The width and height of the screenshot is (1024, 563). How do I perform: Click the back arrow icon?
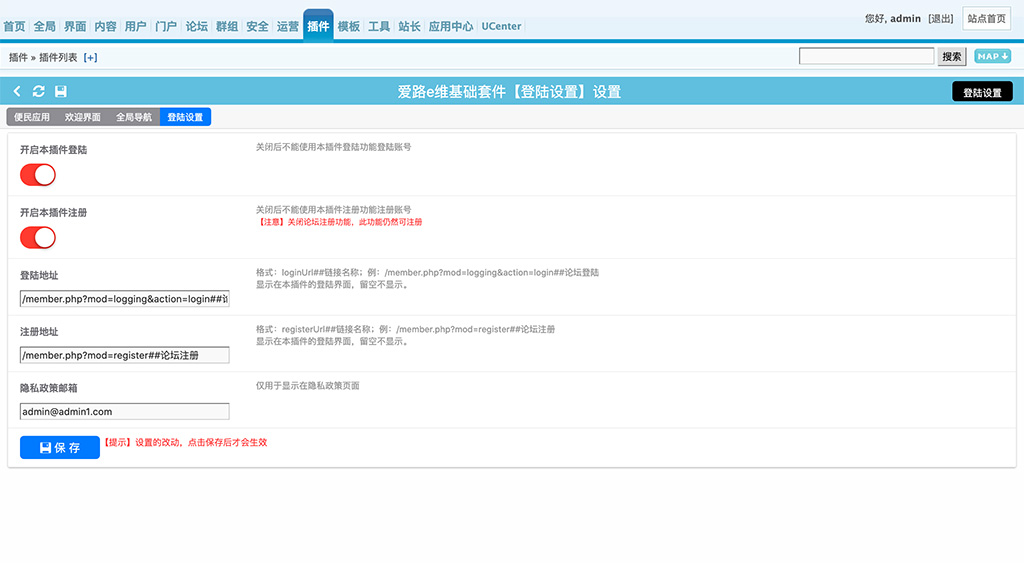point(17,92)
